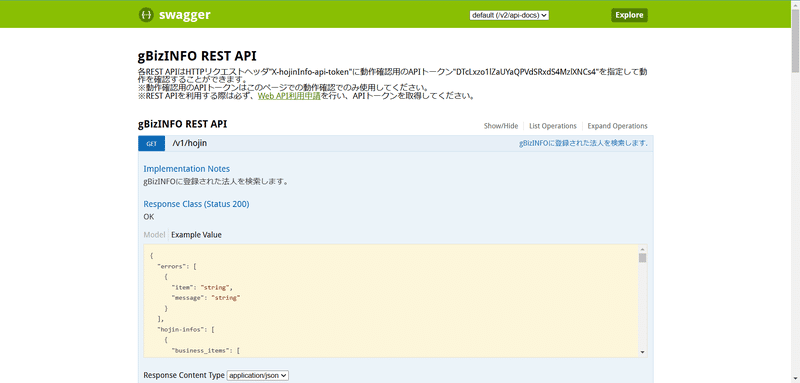Open the default (/v2/api-docs) spec dropdown

[x=509, y=15]
